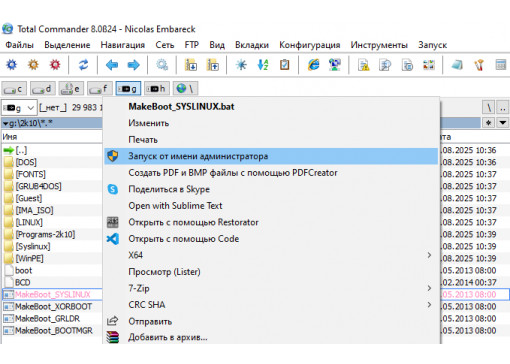Open the Сеть menu
510x364 pixels.
165,45
